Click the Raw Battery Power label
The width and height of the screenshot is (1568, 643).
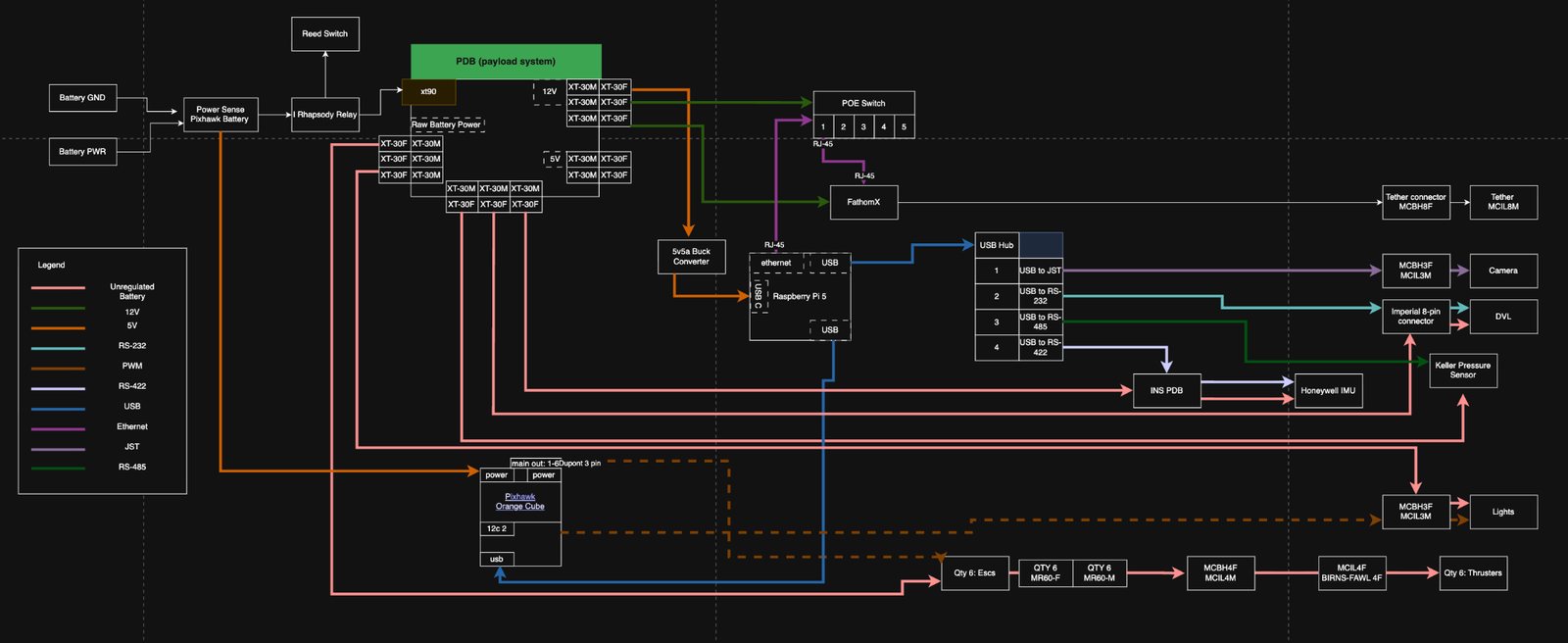[x=447, y=124]
